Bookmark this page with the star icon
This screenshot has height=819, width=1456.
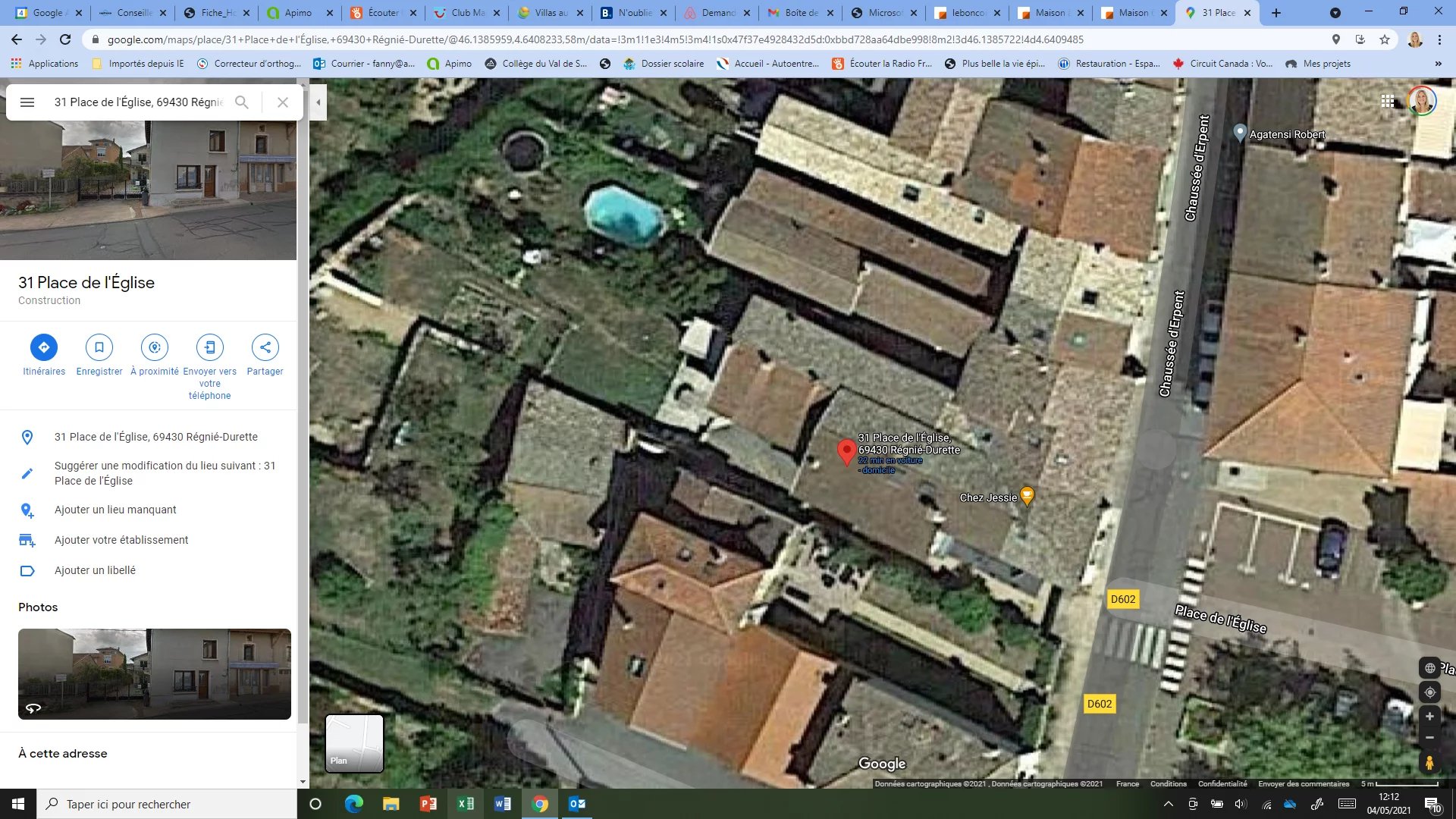pos(1385,39)
